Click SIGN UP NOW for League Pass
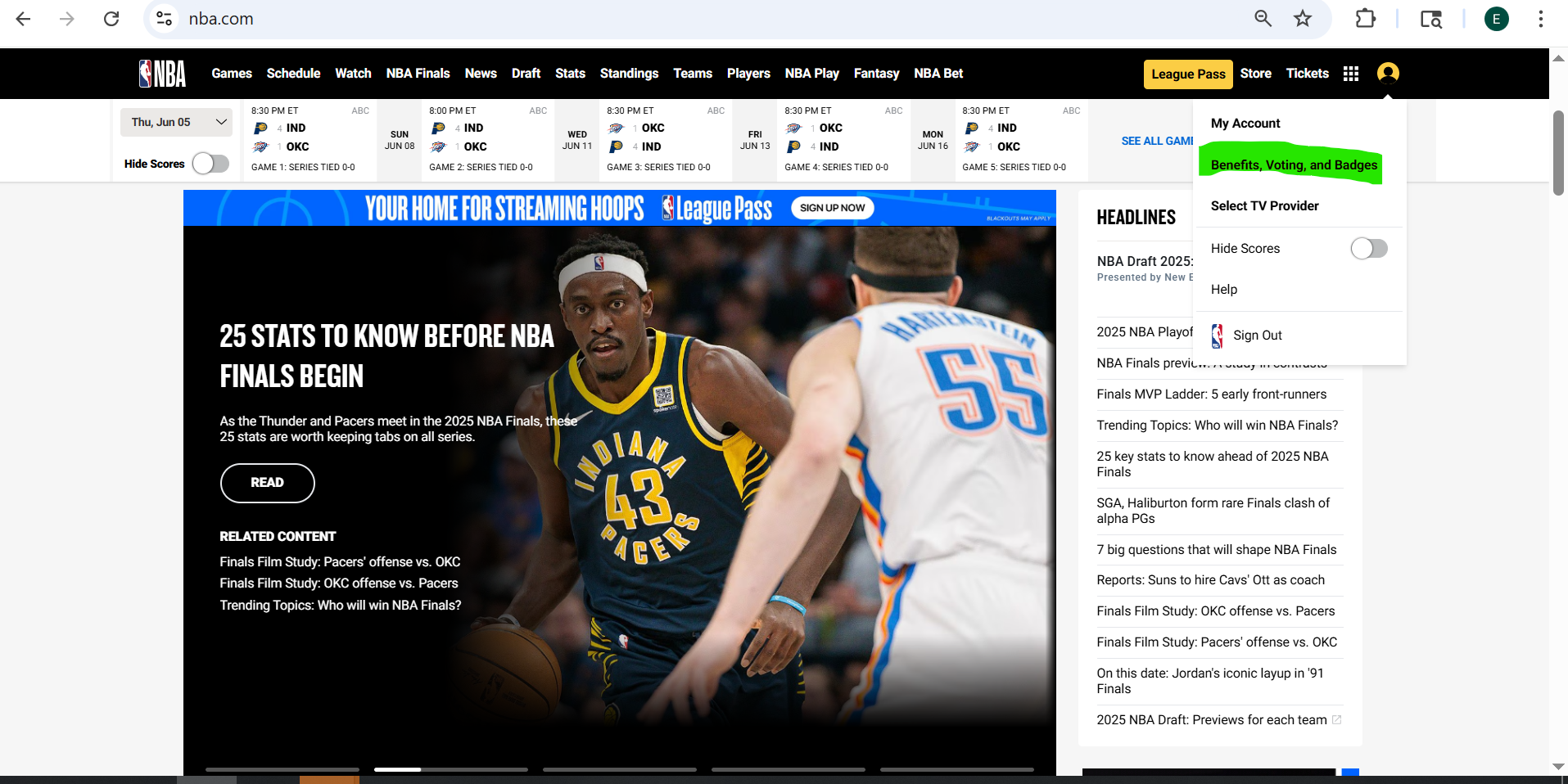Image resolution: width=1568 pixels, height=784 pixels. point(832,207)
